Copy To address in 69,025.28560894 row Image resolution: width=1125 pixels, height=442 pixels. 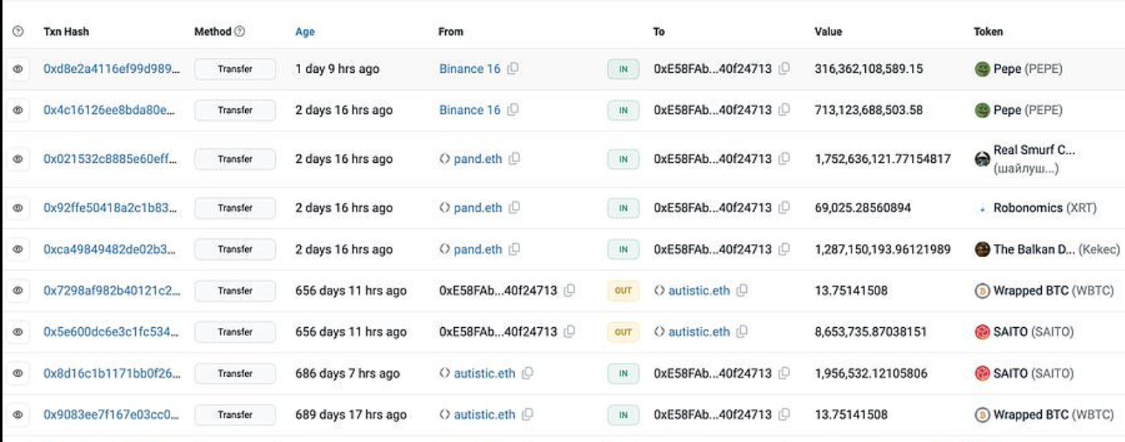pyautogui.click(x=784, y=208)
